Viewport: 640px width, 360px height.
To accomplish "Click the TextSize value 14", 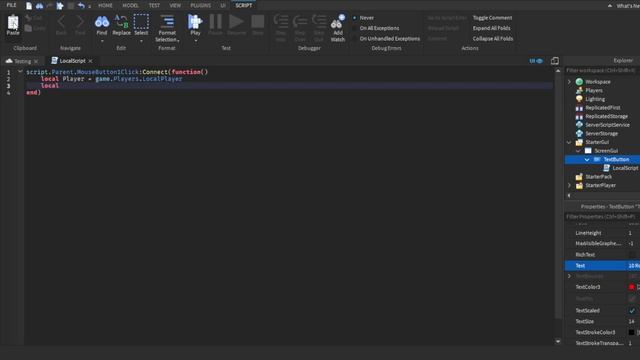I will tap(631, 322).
